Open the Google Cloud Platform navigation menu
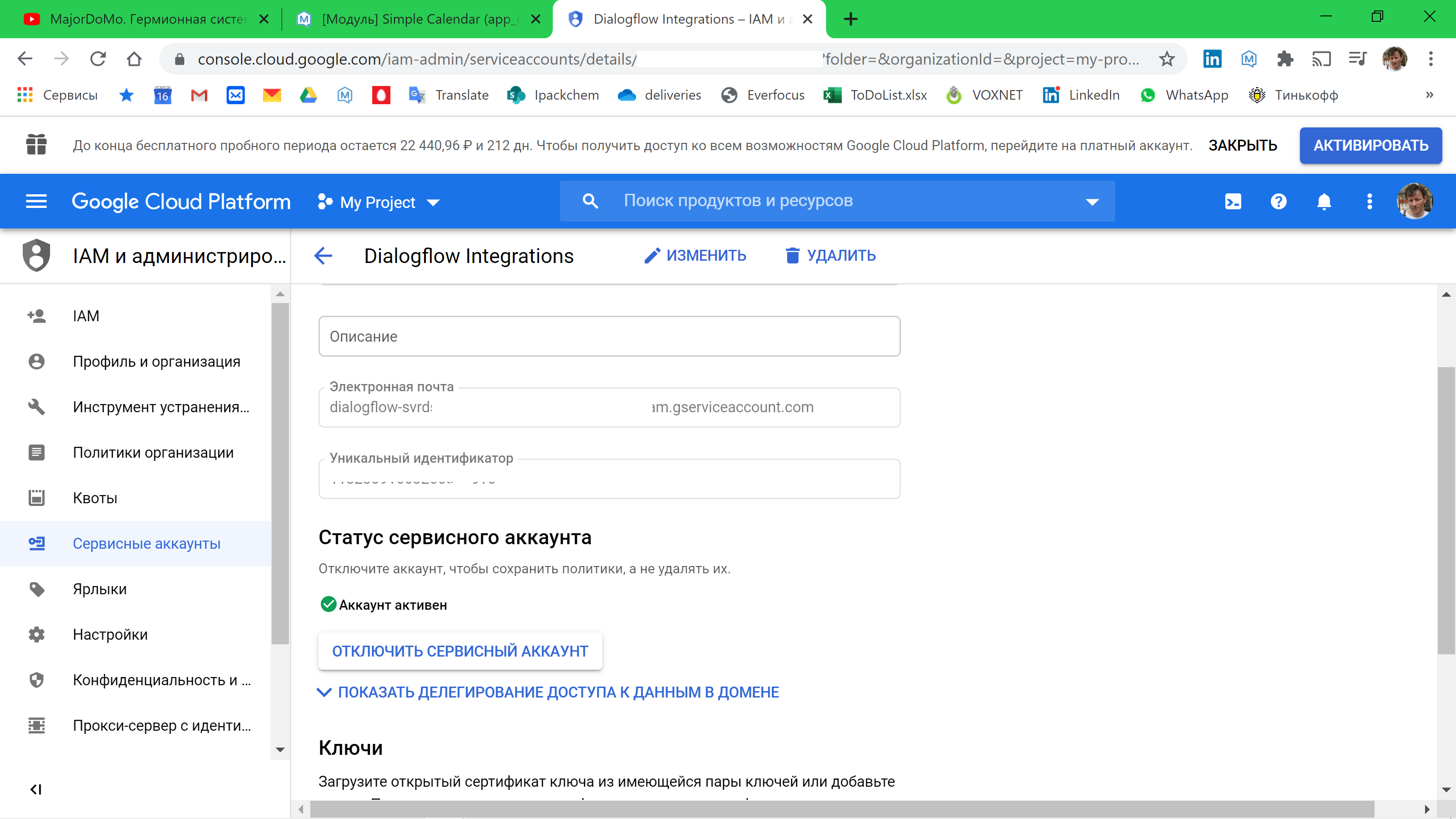Viewport: 1456px width, 819px height. point(36,201)
